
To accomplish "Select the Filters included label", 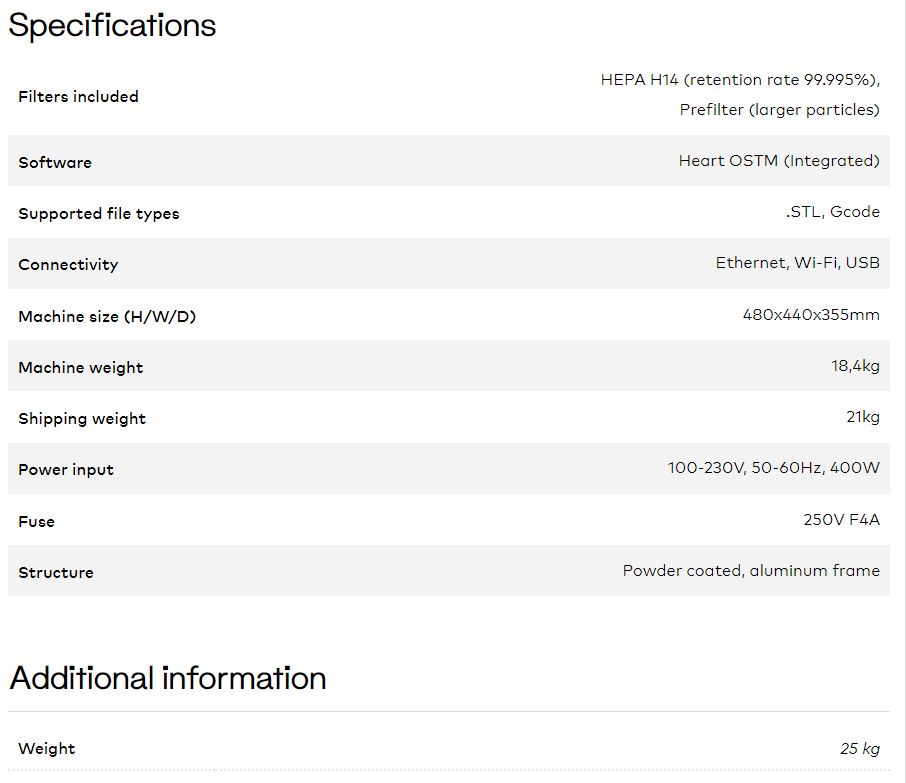I will point(79,97).
